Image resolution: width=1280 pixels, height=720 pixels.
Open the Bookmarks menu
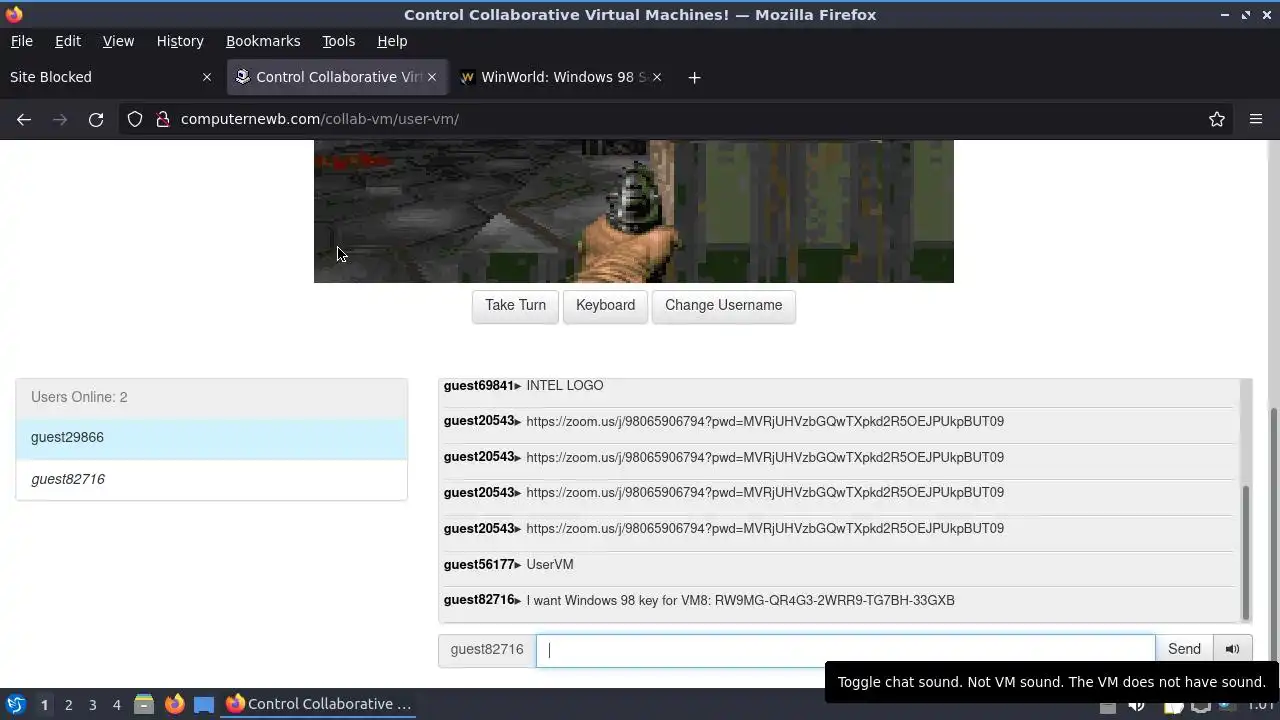263,41
